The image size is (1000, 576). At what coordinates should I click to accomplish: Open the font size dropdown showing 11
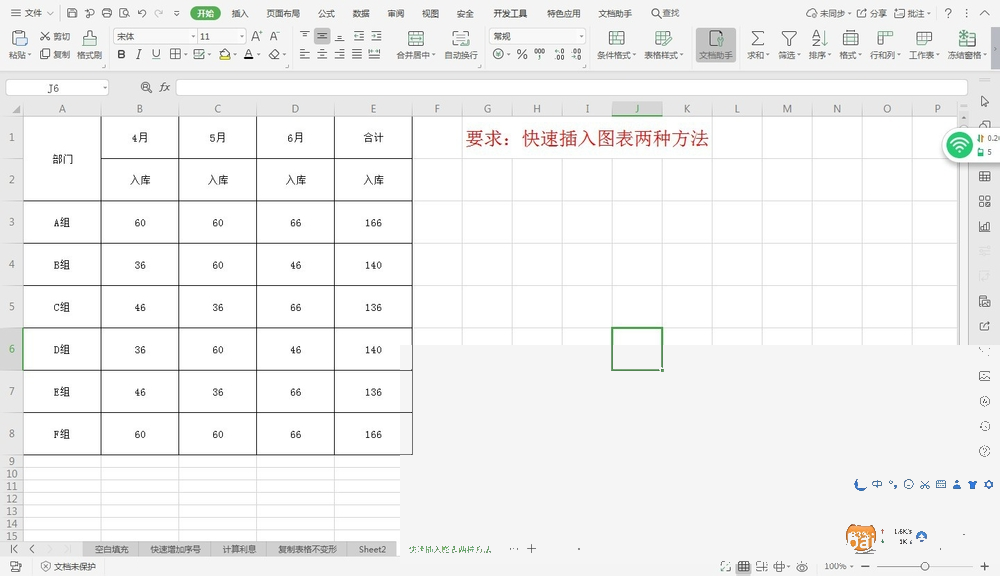242,36
